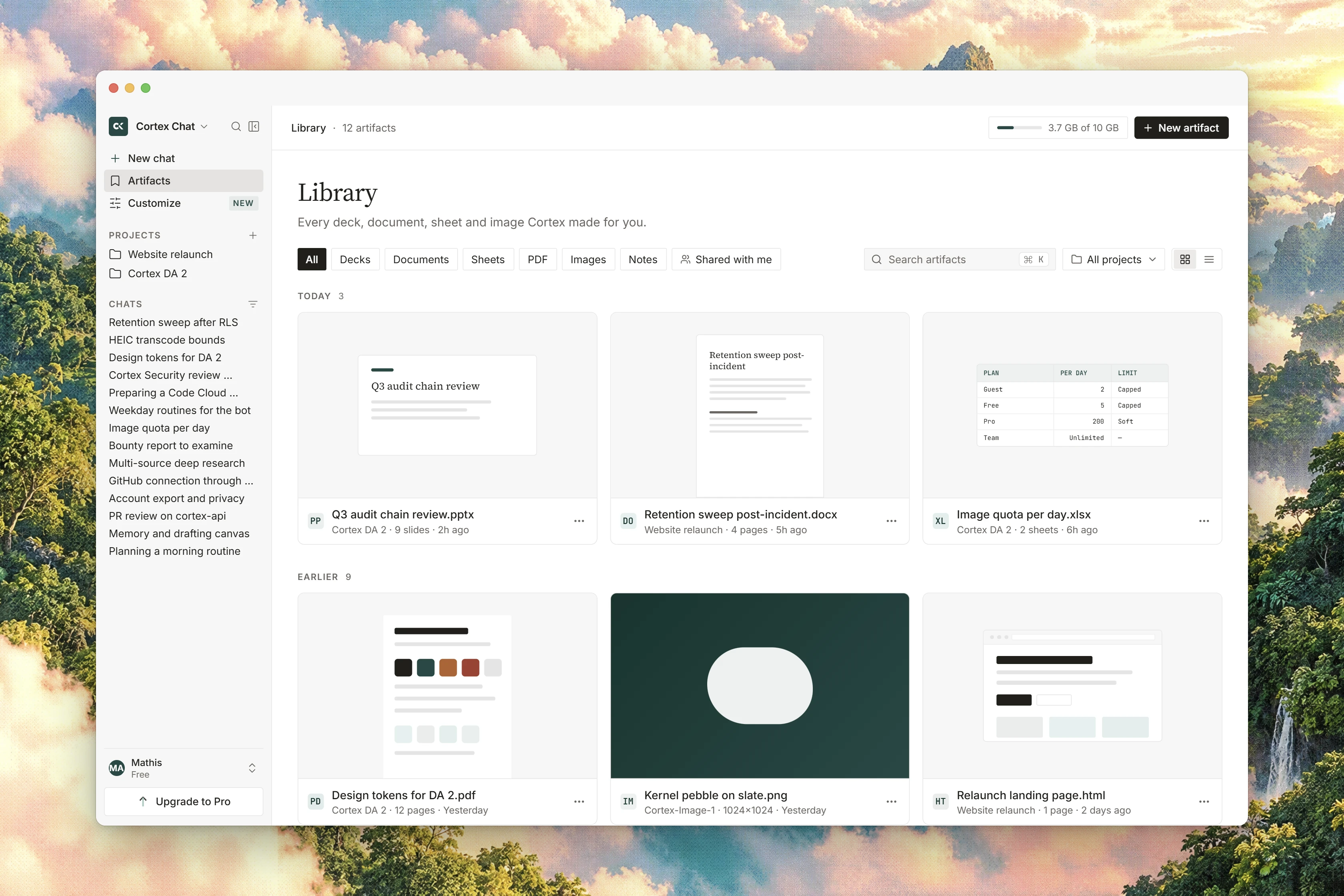Click the Search artifacts field
Viewport: 1344px width, 896px height.
[x=960, y=260]
